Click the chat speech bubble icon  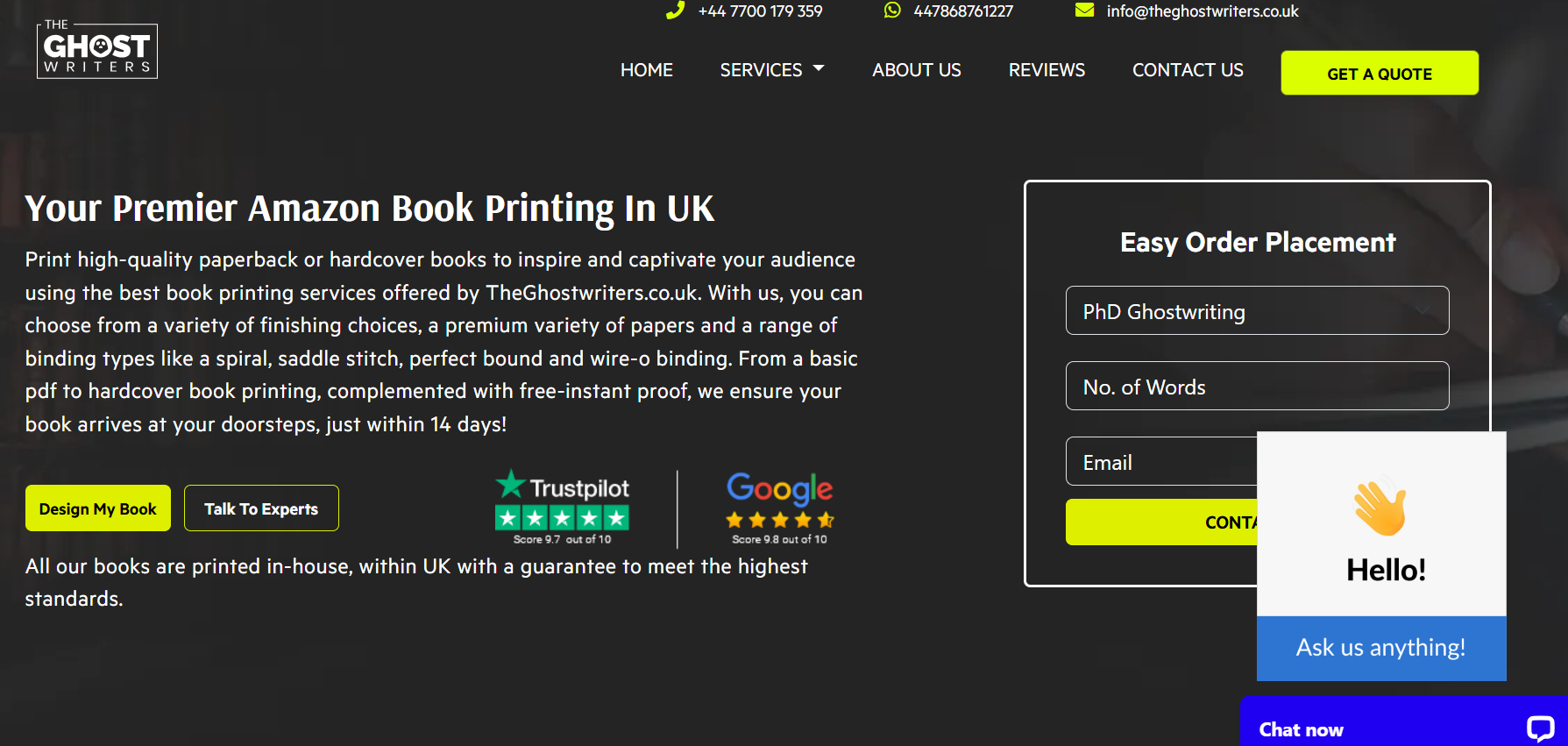click(x=1540, y=728)
